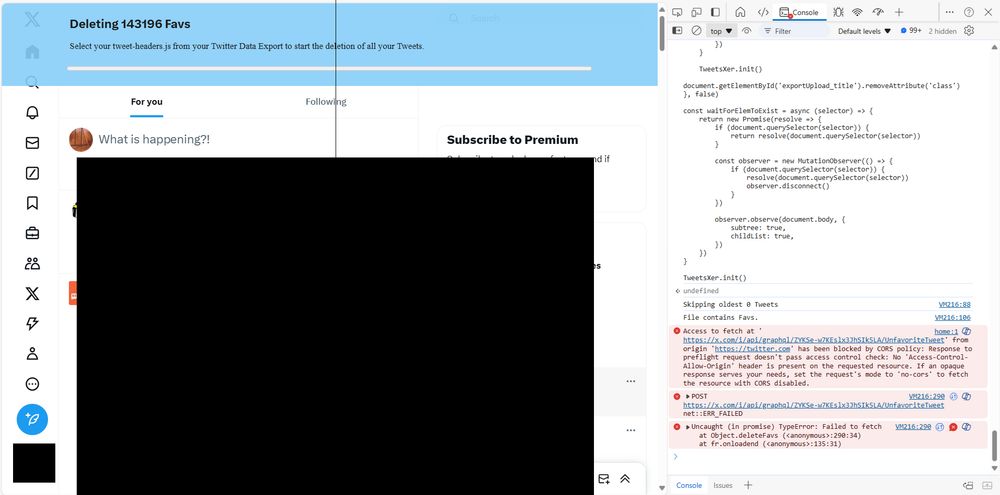Open Premium X logo in sidebar
Image resolution: width=1000 pixels, height=495 pixels.
(32, 293)
